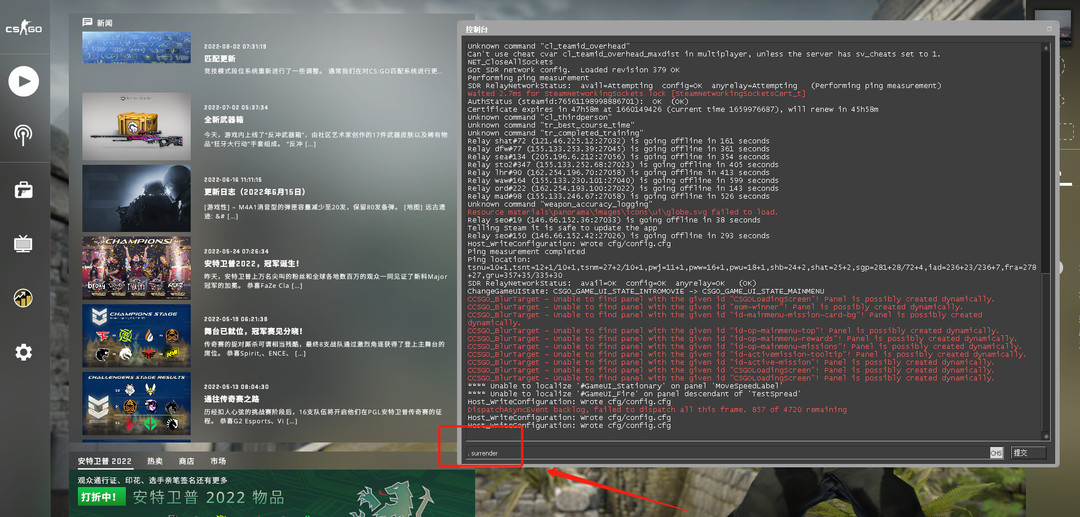Open the 全新武器箱 news headline
This screenshot has height=517, width=1080.
(224, 120)
